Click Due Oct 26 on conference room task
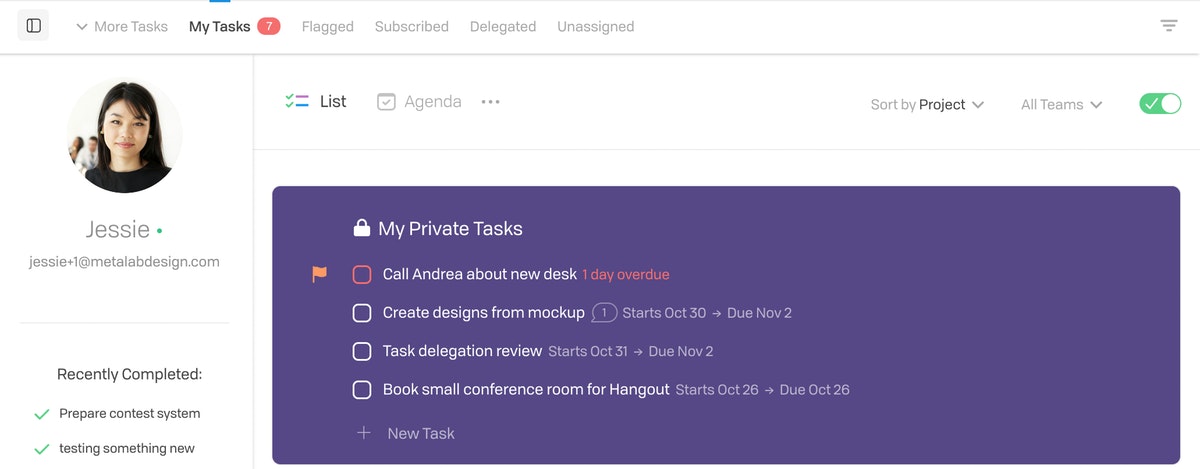The width and height of the screenshot is (1200, 469). coord(815,390)
